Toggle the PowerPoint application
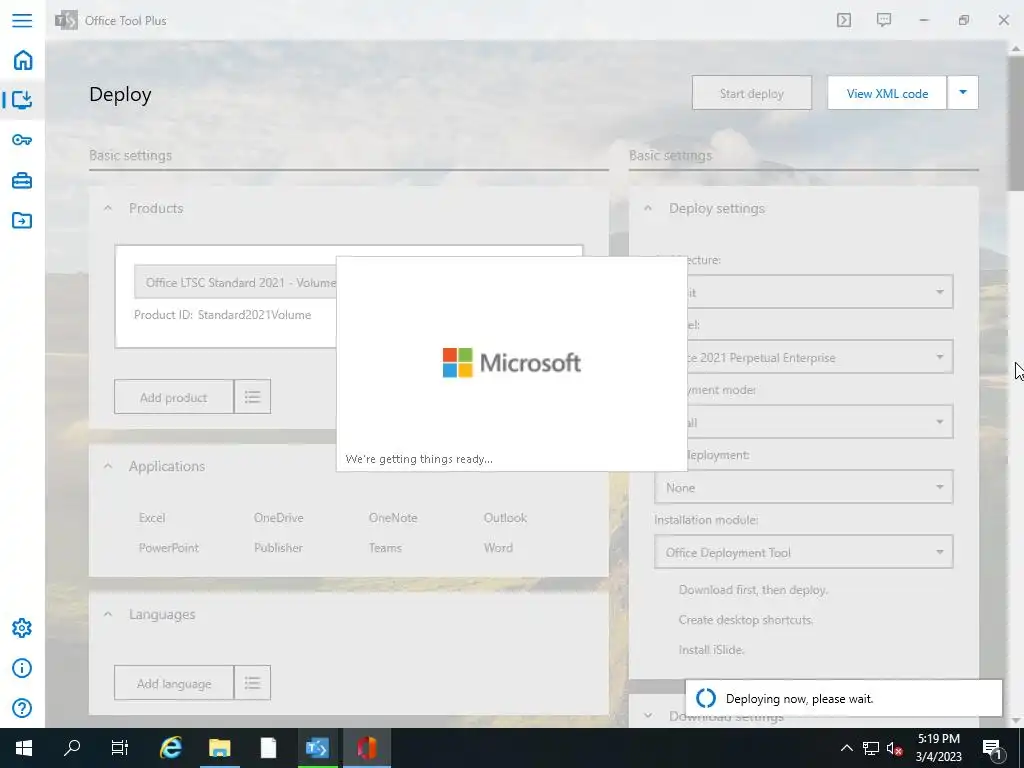 coord(168,548)
